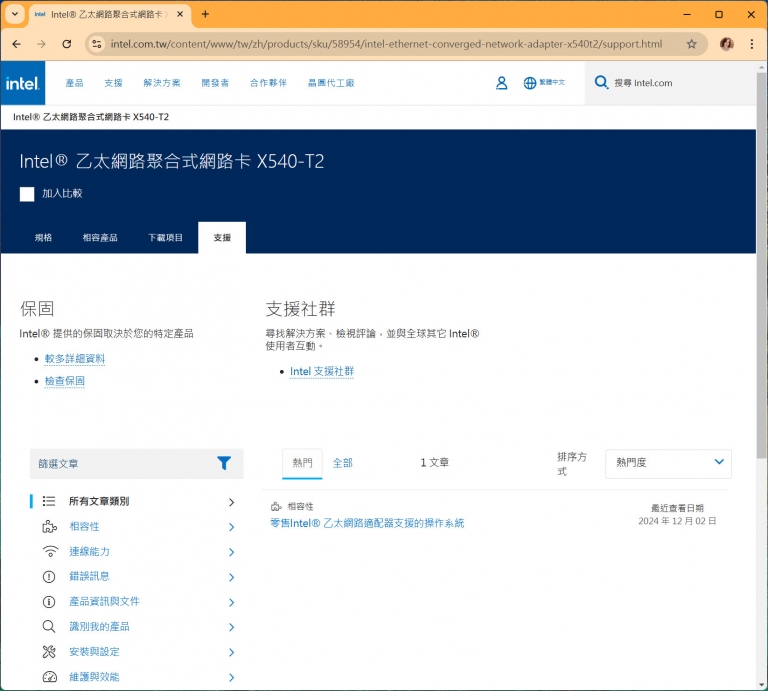Switch to the 規格 tab
The height and width of the screenshot is (691, 768).
click(43, 238)
